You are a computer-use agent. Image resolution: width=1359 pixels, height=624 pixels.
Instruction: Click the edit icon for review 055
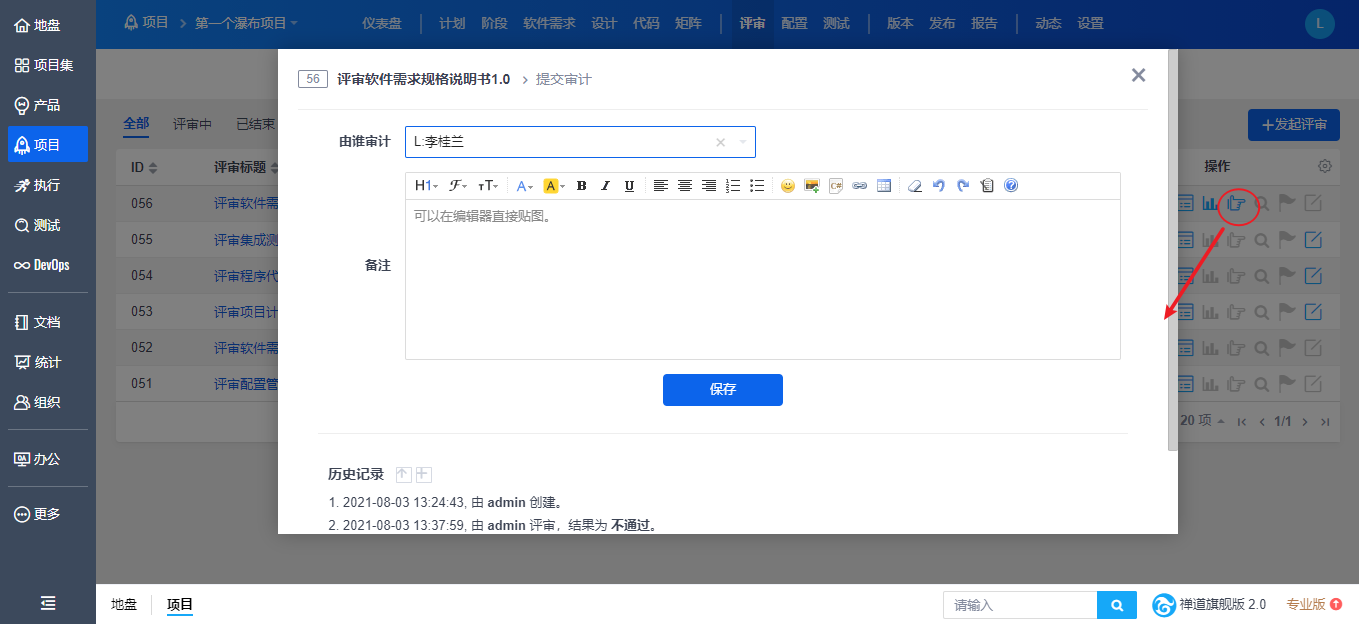pyautogui.click(x=1314, y=239)
